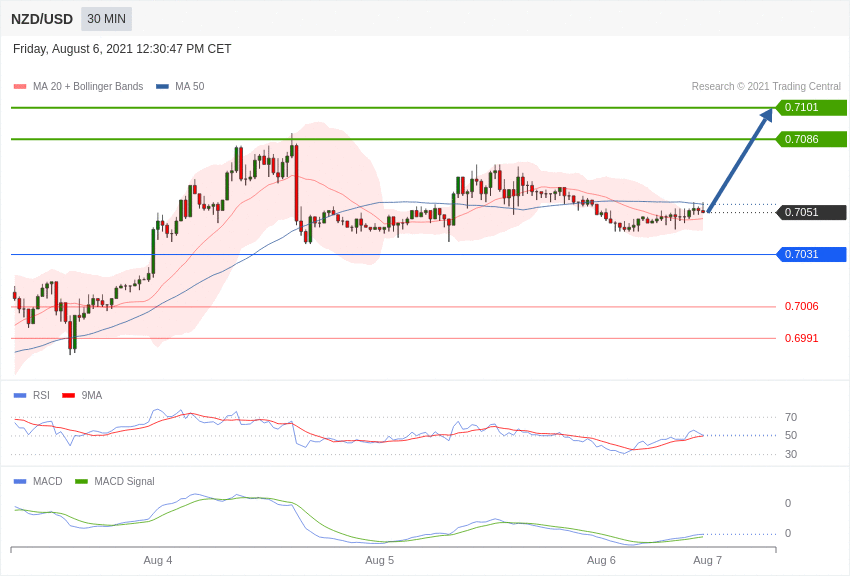Select the 30 MIN timeframe badge
The height and width of the screenshot is (576, 850).
106,19
